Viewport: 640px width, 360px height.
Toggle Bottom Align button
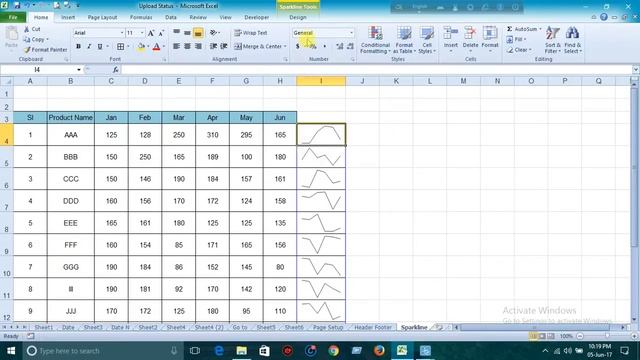coord(198,33)
